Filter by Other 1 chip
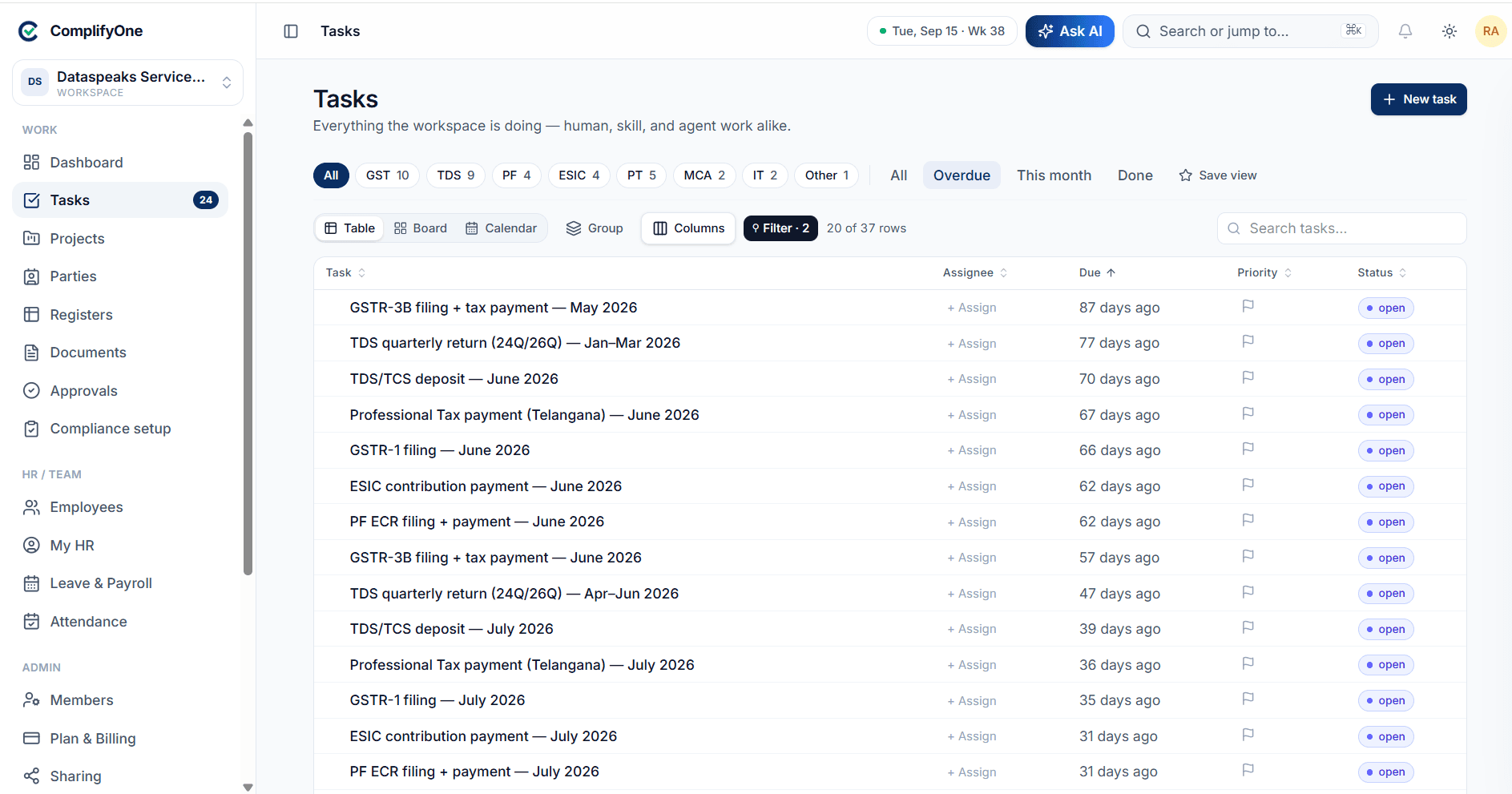Viewport: 1512px width, 794px height. 827,175
